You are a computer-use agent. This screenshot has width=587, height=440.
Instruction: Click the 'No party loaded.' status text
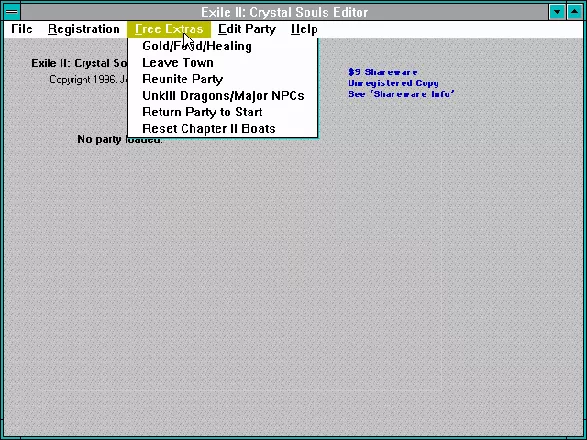120,139
